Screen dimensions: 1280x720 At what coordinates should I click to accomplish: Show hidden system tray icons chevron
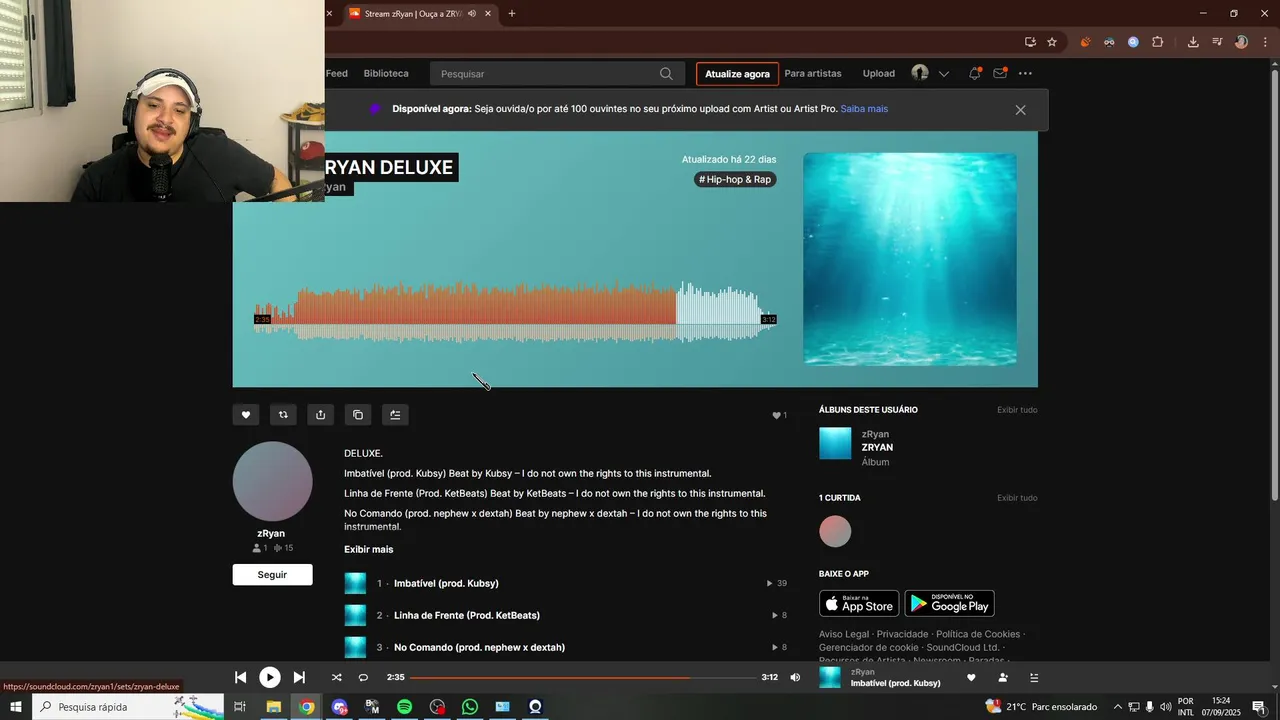click(x=1118, y=707)
